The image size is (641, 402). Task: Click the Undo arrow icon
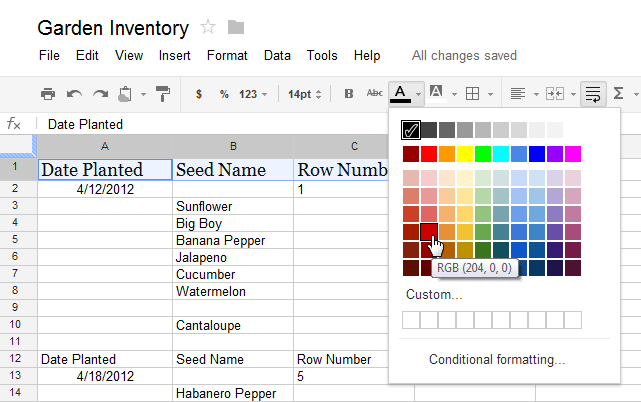coord(74,94)
